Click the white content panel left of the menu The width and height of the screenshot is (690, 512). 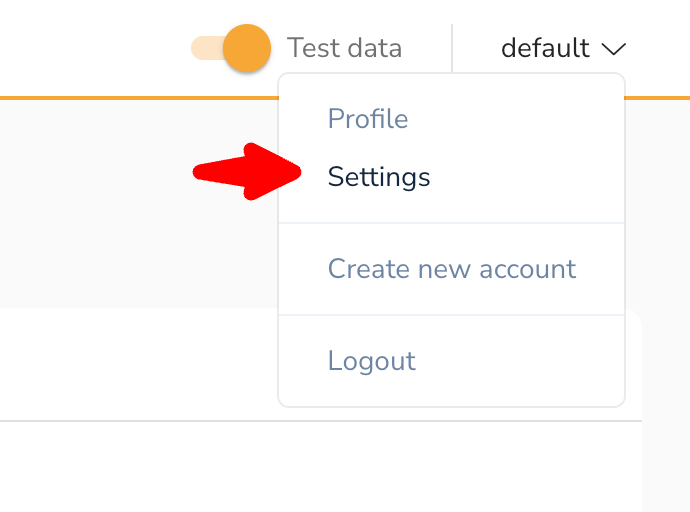tap(130, 365)
